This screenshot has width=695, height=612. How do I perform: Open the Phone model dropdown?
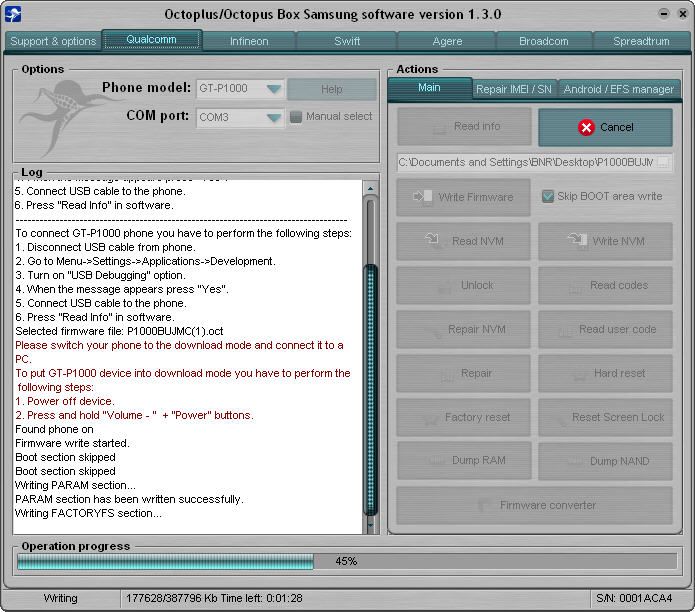pyautogui.click(x=274, y=89)
